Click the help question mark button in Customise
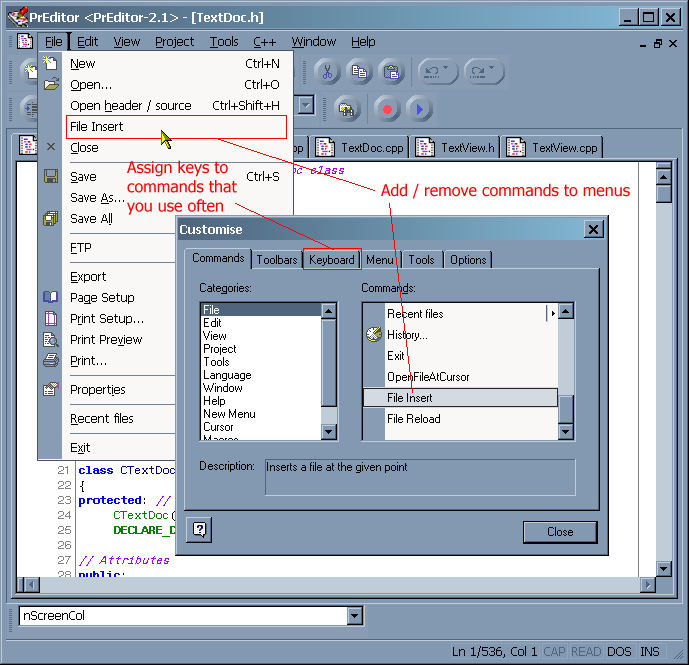 click(x=199, y=530)
